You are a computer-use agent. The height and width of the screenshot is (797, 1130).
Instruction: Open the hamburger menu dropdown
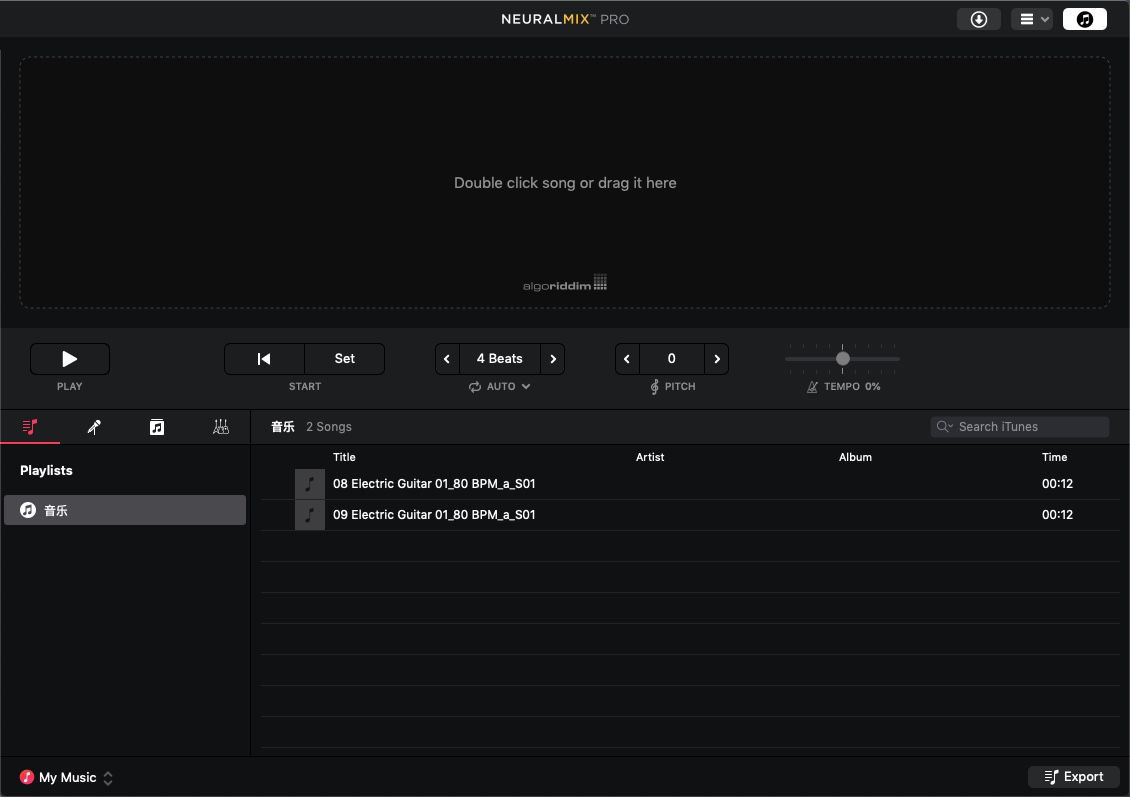[1032, 19]
